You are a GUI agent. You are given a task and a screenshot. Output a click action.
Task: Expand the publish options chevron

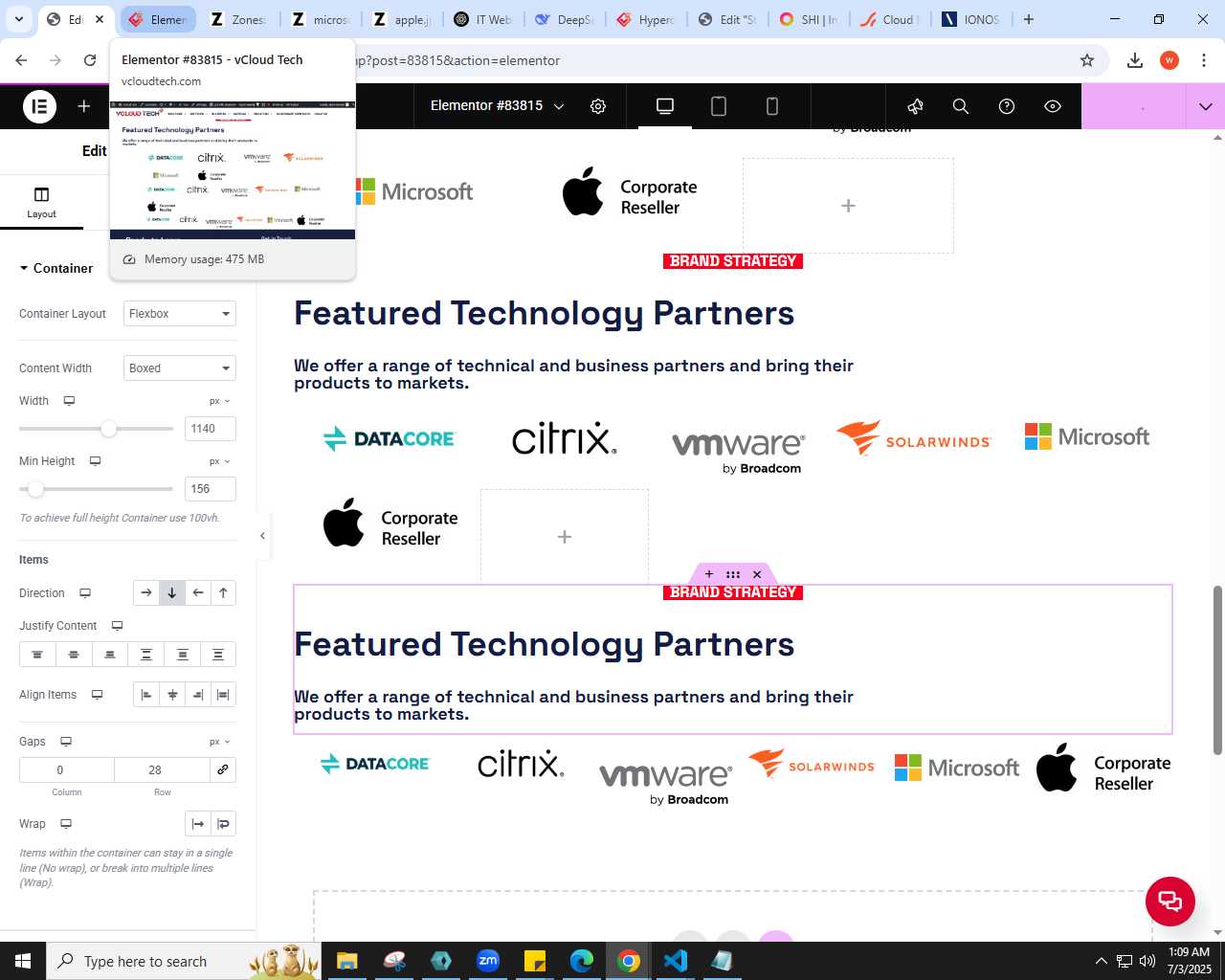[x=1206, y=106]
